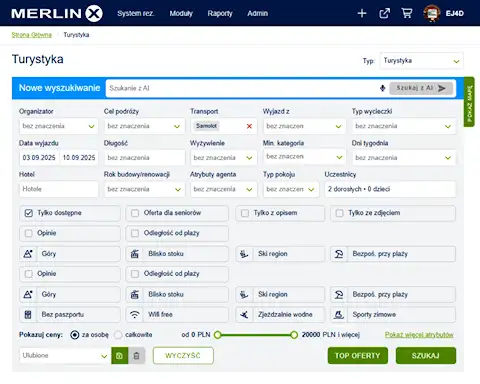Image resolution: width=480 pixels, height=384 pixels.
Task: Open the shopping cart icon
Action: point(407,13)
